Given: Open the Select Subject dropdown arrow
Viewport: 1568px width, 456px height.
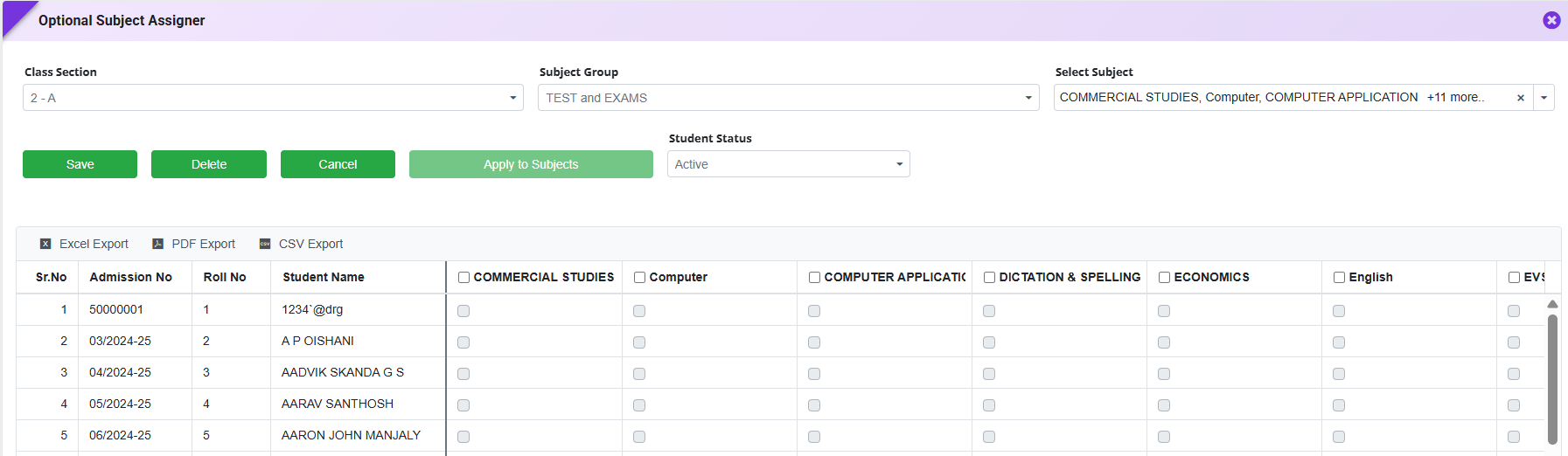Looking at the screenshot, I should click(1544, 98).
